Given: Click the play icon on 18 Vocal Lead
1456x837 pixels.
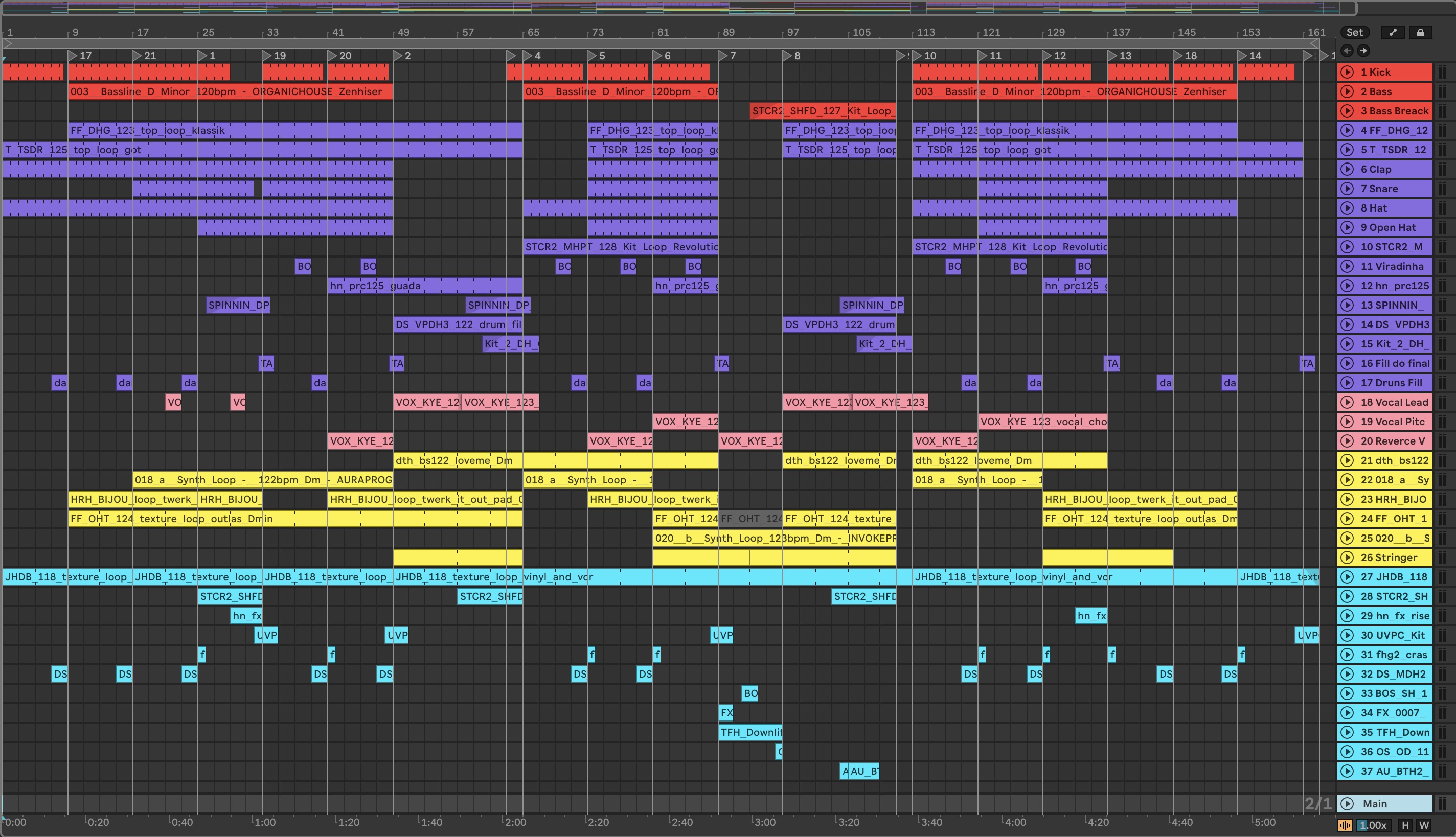Looking at the screenshot, I should point(1347,402).
